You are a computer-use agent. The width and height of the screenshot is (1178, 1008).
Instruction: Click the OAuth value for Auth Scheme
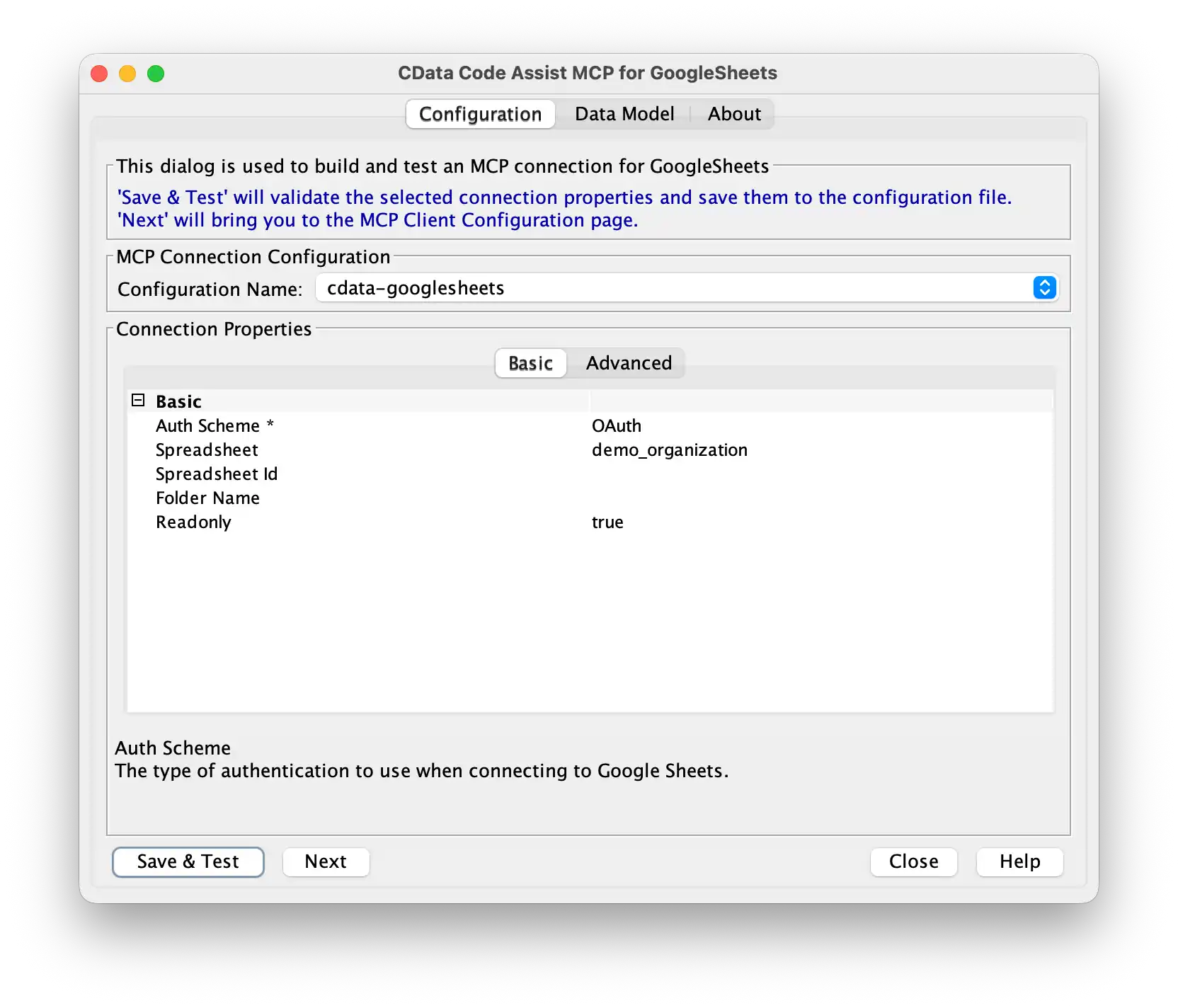tap(617, 425)
